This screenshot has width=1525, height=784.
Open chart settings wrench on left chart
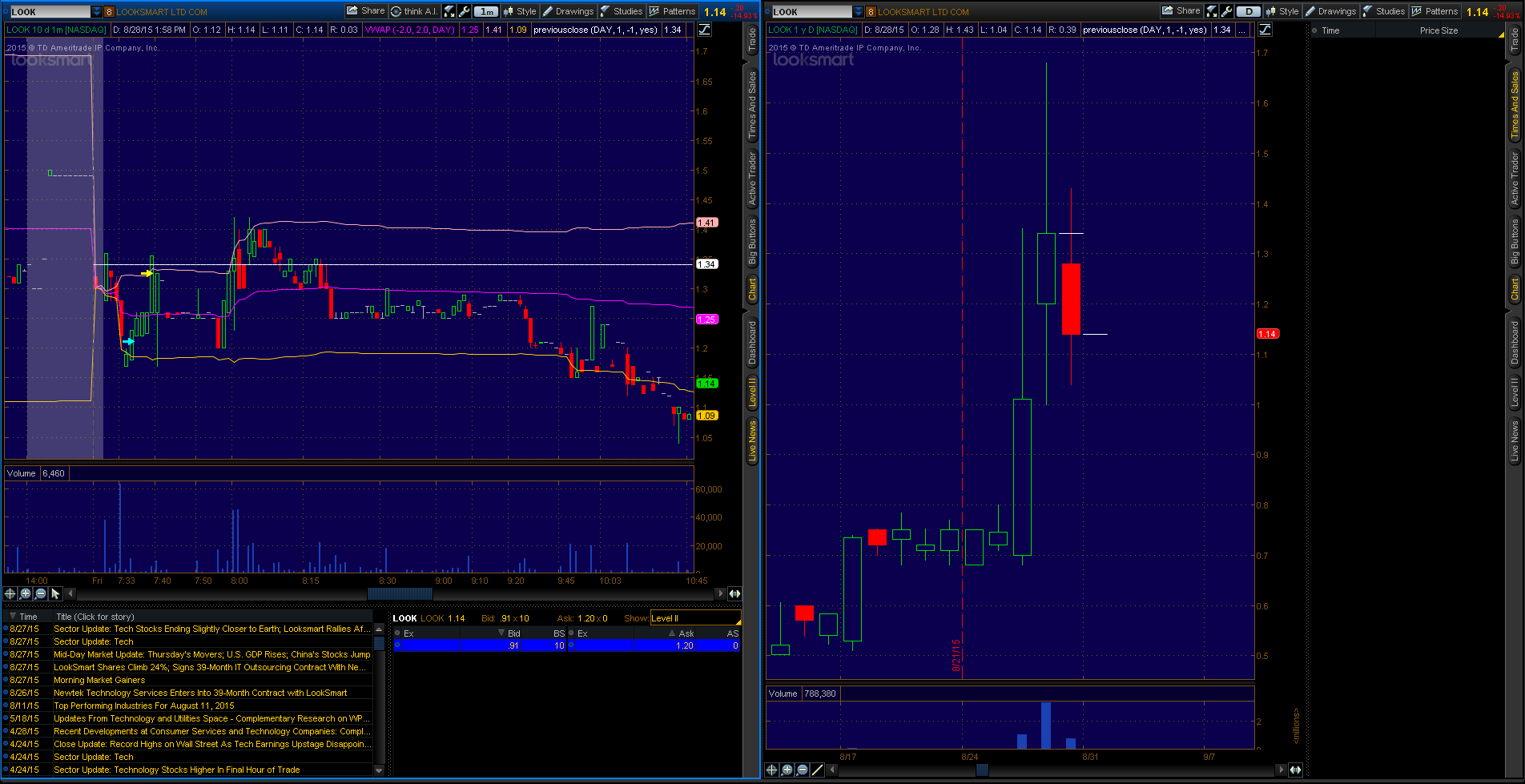tap(464, 11)
